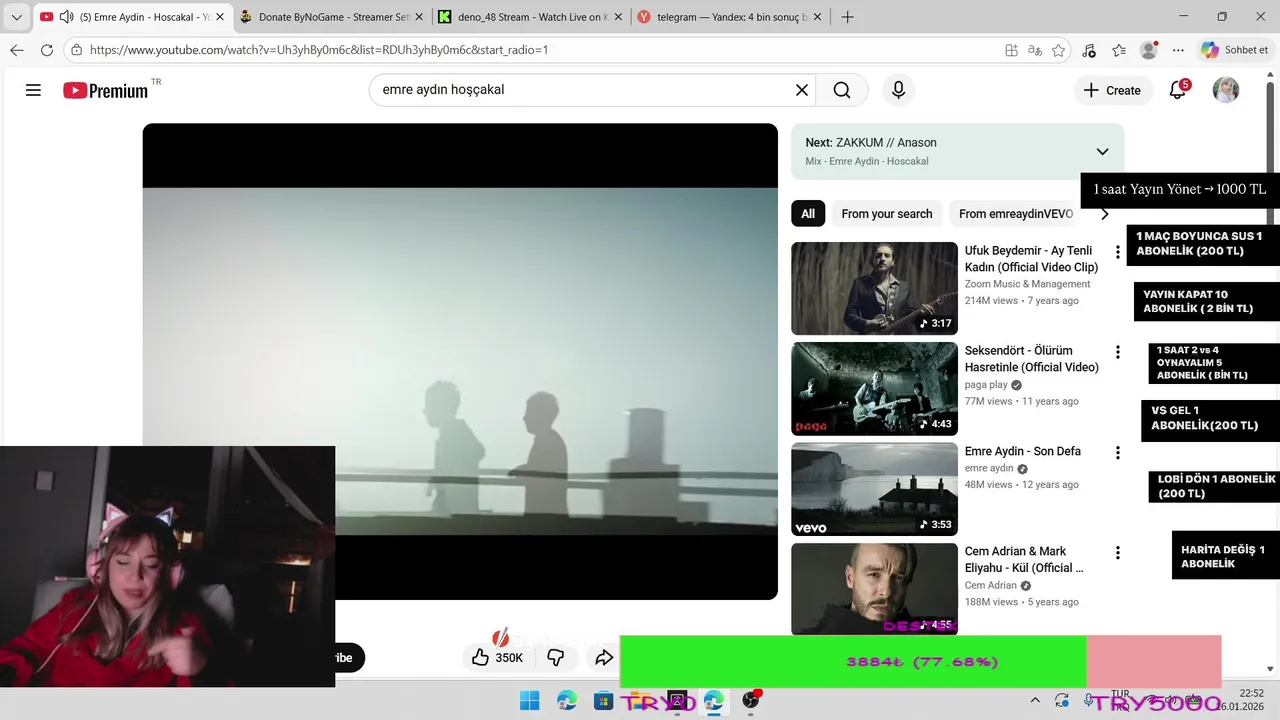Refresh the current page
Image resolution: width=1280 pixels, height=720 pixels.
click(47, 50)
